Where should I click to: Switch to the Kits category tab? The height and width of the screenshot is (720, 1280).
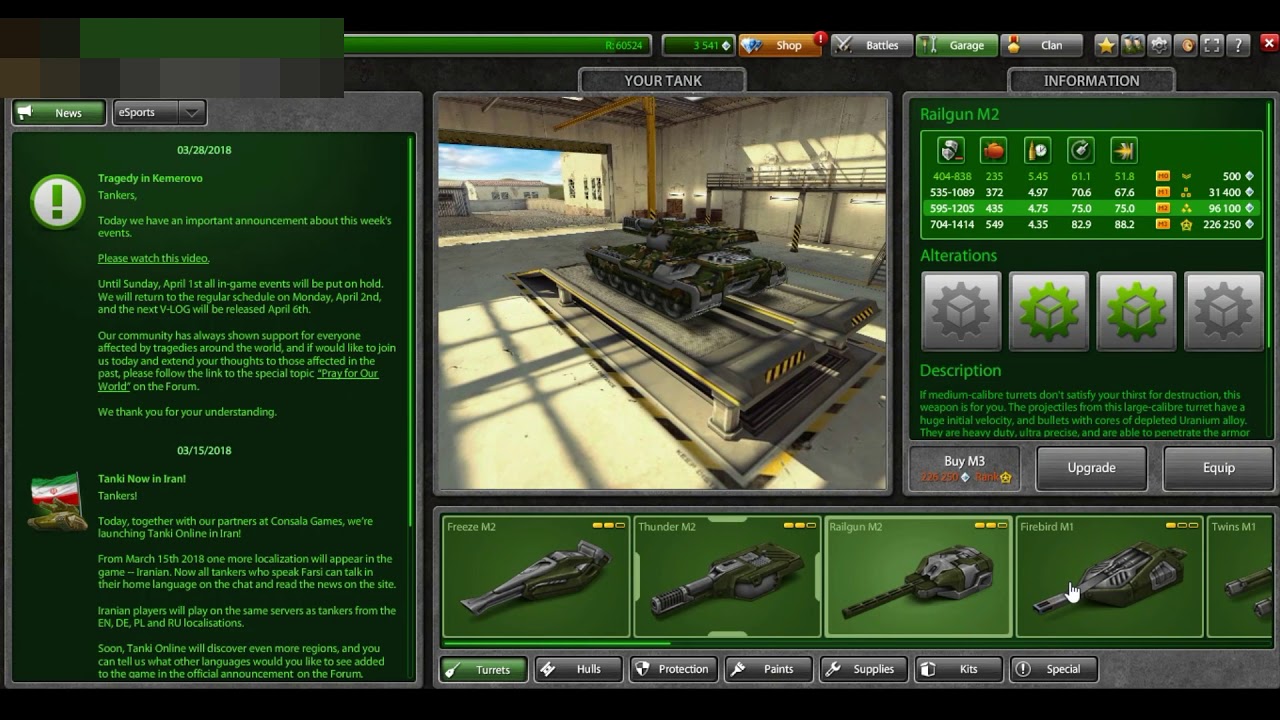point(958,669)
